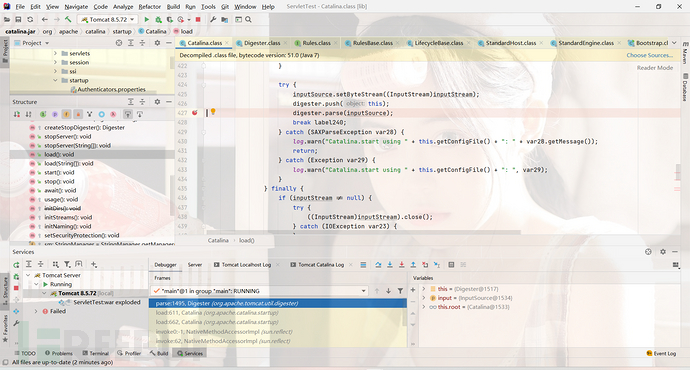Toggle Sort by Visibility in Structure toolbar
The height and width of the screenshot is (370, 690).
pos(16,114)
